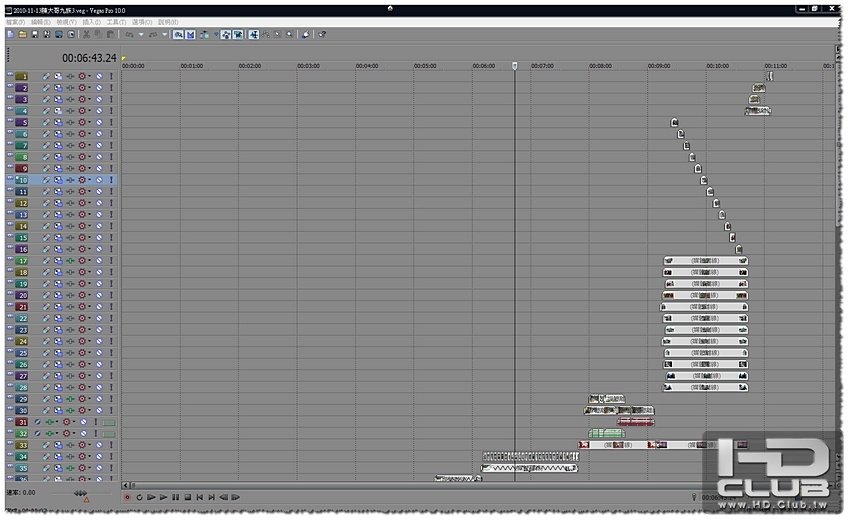Open automation settings dropdown on track 27
This screenshot has width=849, height=520.
click(x=90, y=376)
